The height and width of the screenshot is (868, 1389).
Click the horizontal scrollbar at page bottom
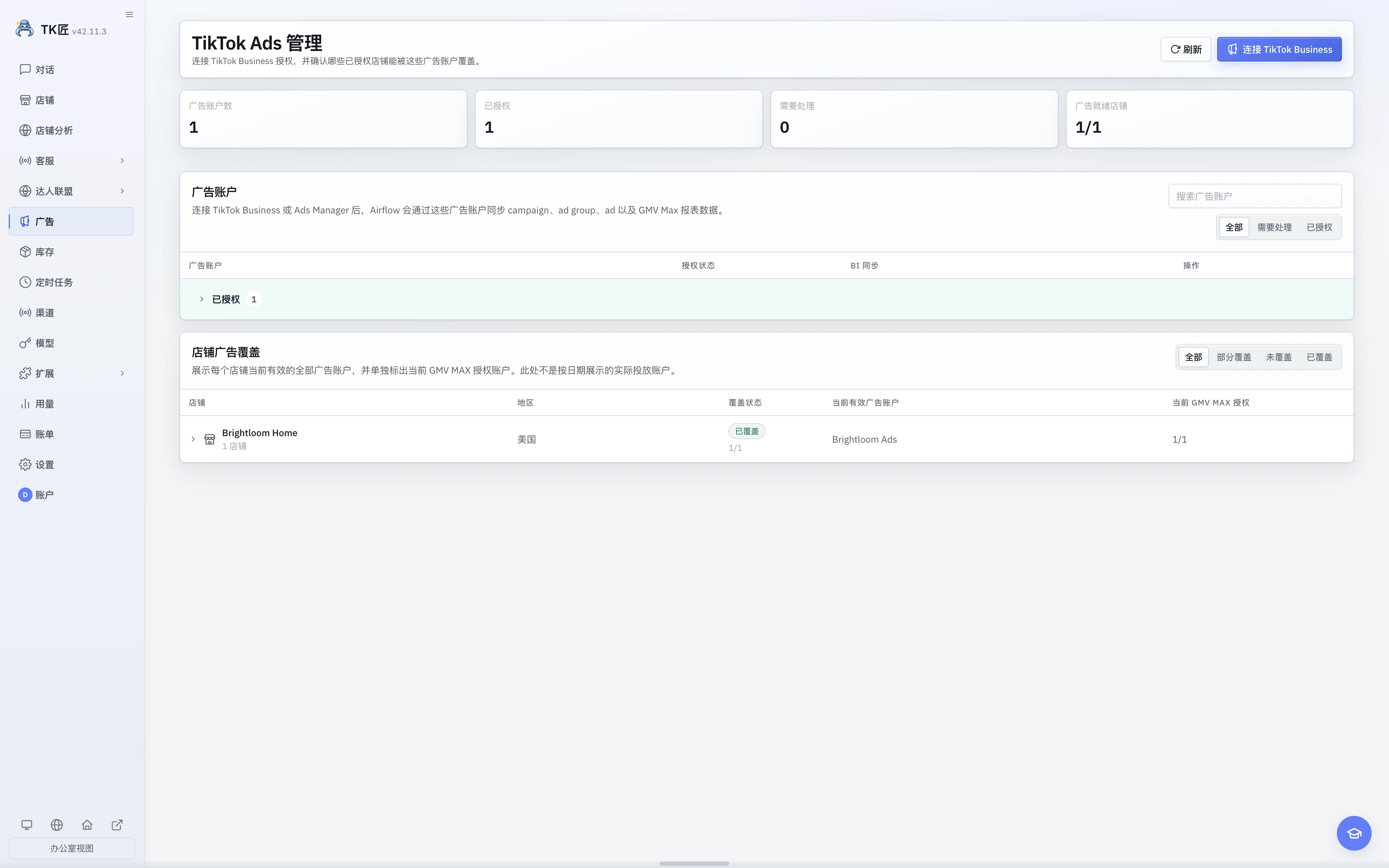pos(694,863)
